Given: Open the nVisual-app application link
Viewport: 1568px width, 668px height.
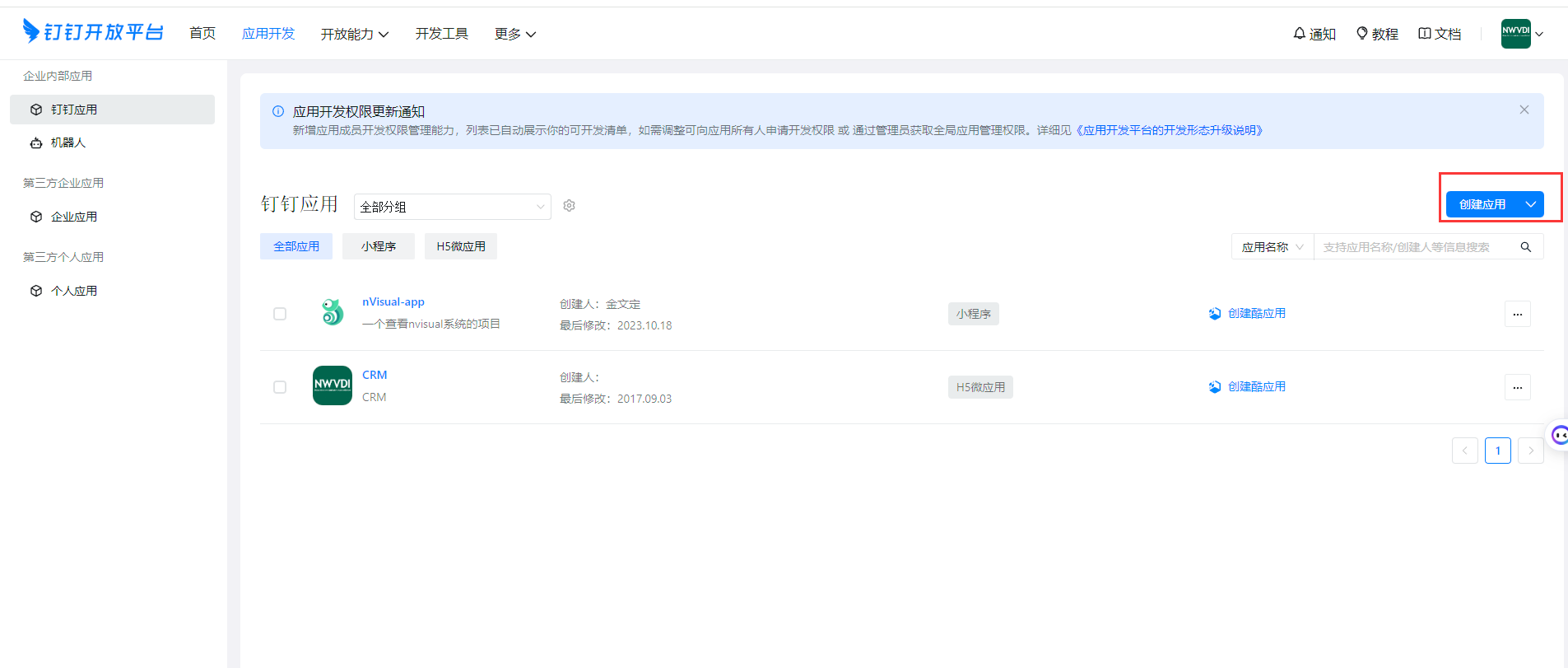Looking at the screenshot, I should (x=393, y=302).
